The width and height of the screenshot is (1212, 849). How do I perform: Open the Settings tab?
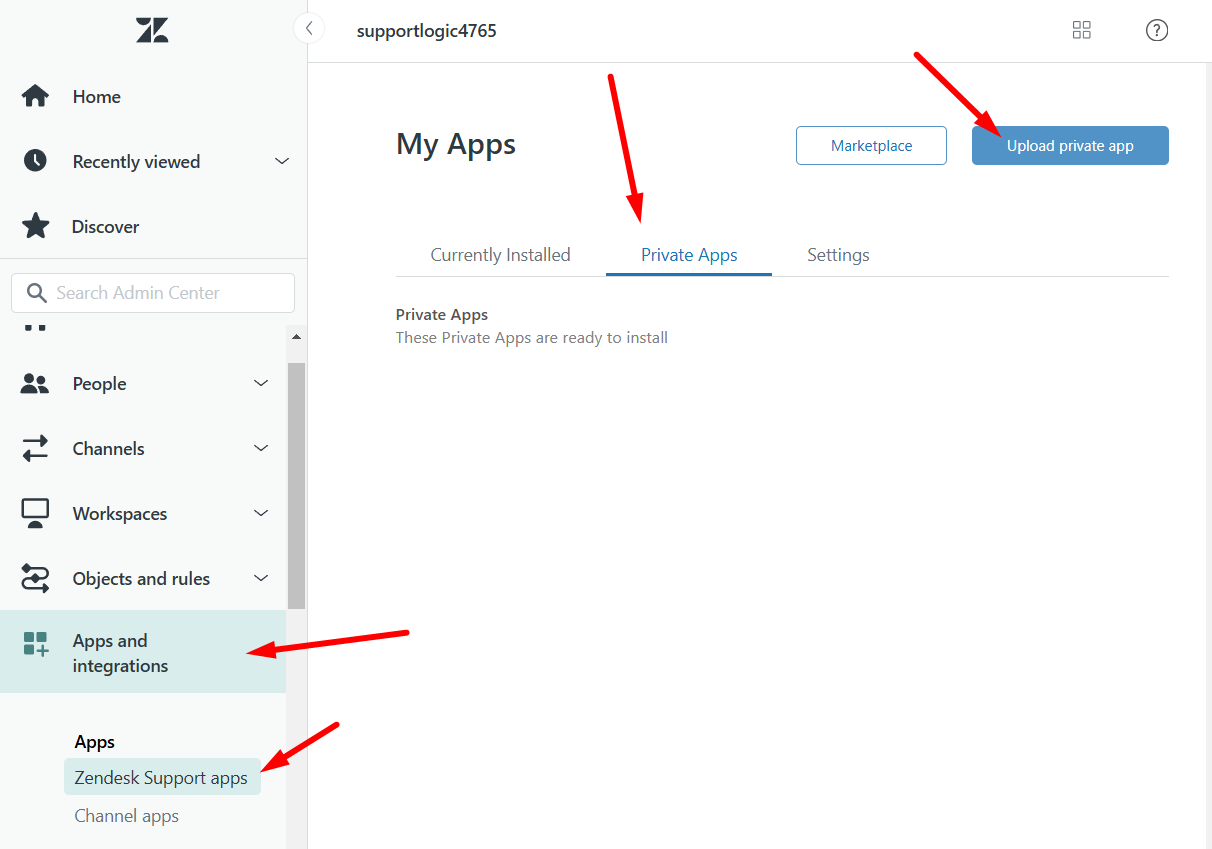coord(838,255)
